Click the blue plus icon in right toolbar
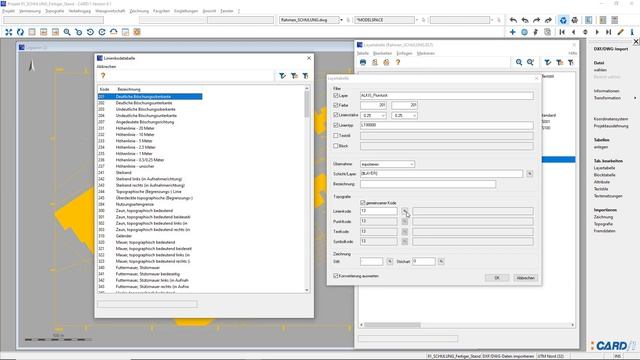Image resolution: width=640 pixels, height=360 pixels. tap(513, 32)
